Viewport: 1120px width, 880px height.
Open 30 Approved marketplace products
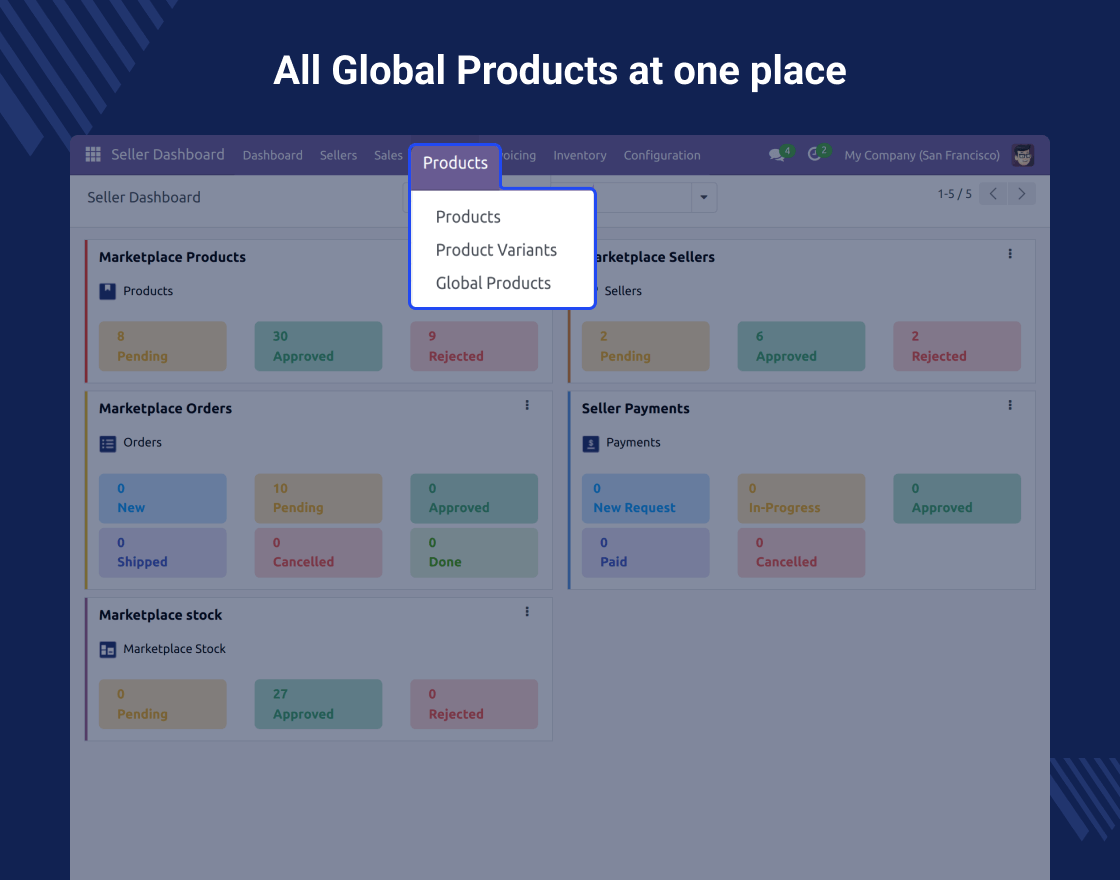click(319, 346)
